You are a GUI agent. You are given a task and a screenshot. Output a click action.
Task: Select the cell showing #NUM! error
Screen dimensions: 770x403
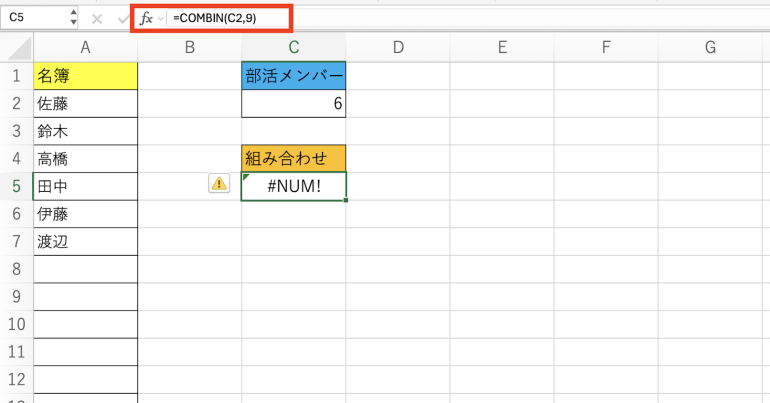coord(294,186)
